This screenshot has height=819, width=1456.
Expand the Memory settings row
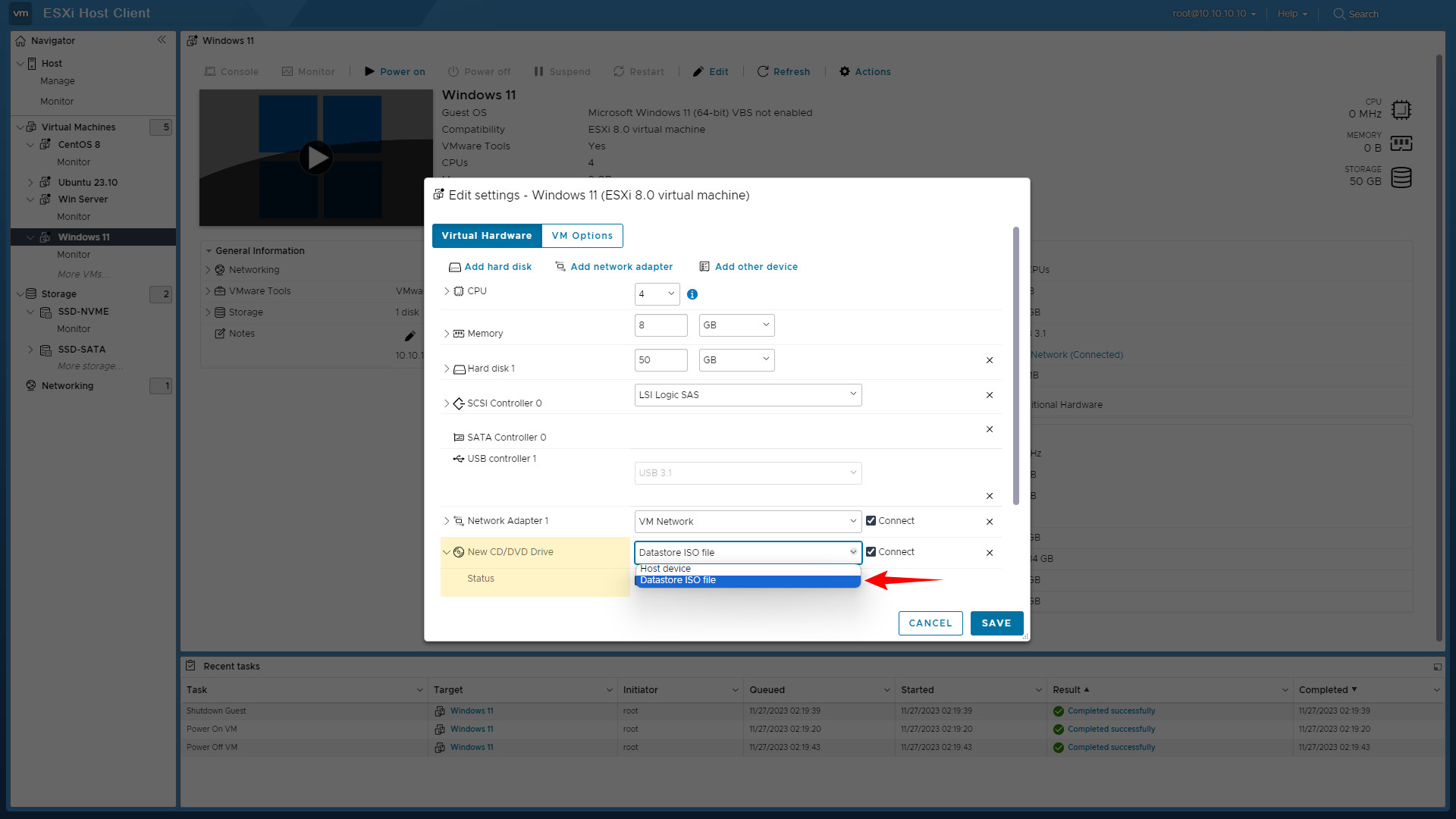(x=447, y=334)
